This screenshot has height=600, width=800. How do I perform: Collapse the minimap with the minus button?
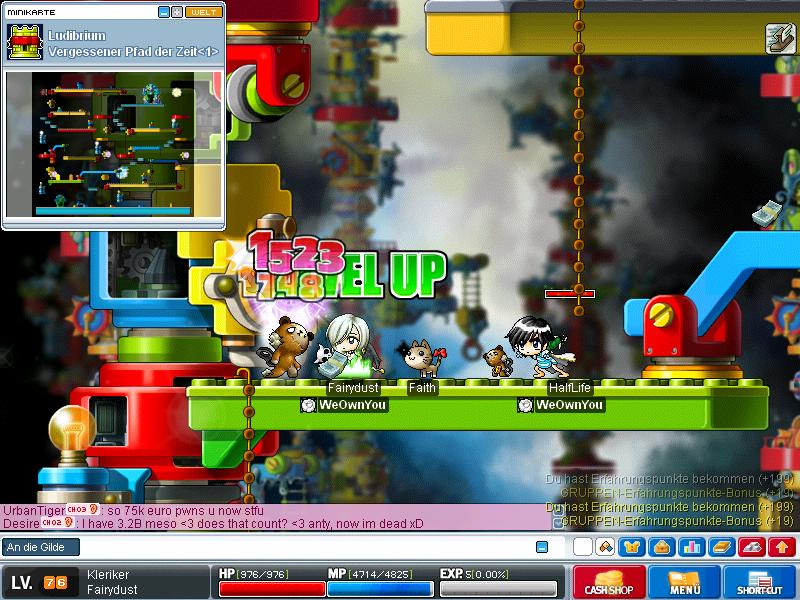(164, 12)
